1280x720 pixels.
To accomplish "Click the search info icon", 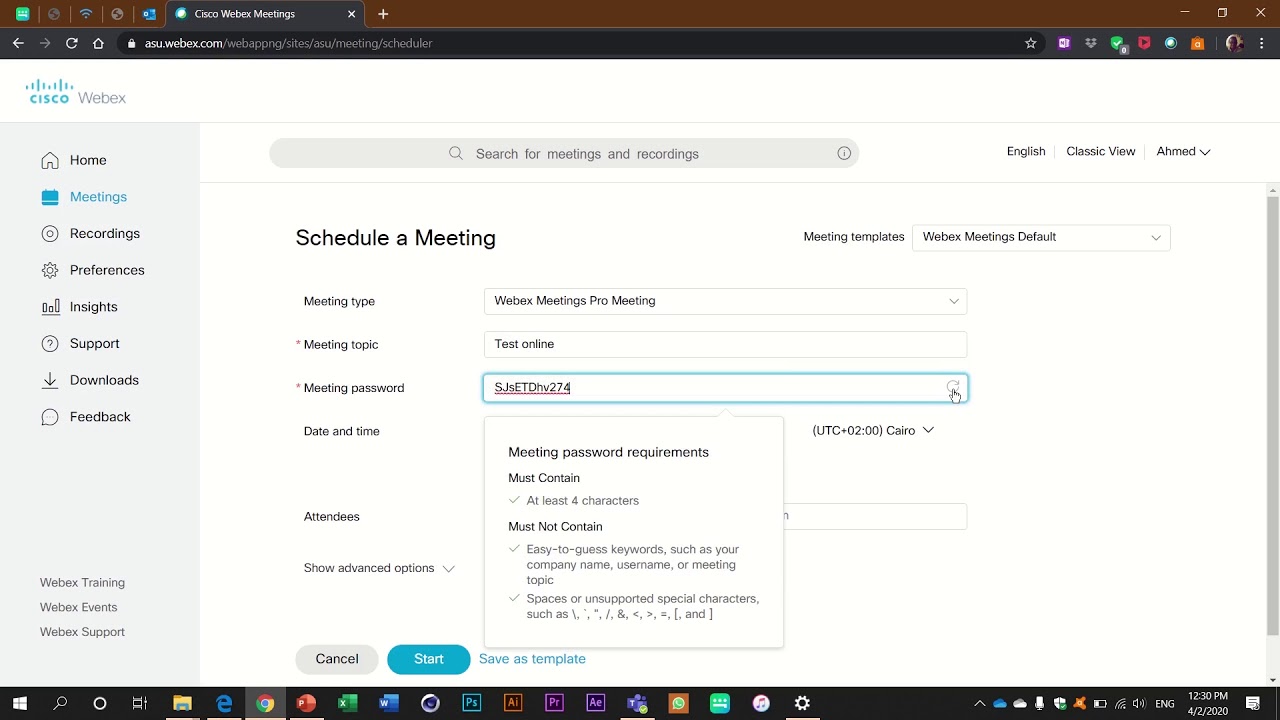I will (844, 153).
